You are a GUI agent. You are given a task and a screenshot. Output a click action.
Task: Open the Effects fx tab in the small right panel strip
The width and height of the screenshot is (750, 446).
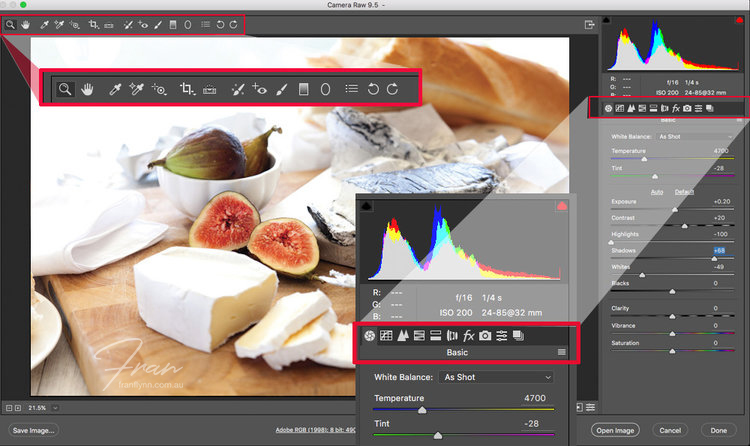676,109
